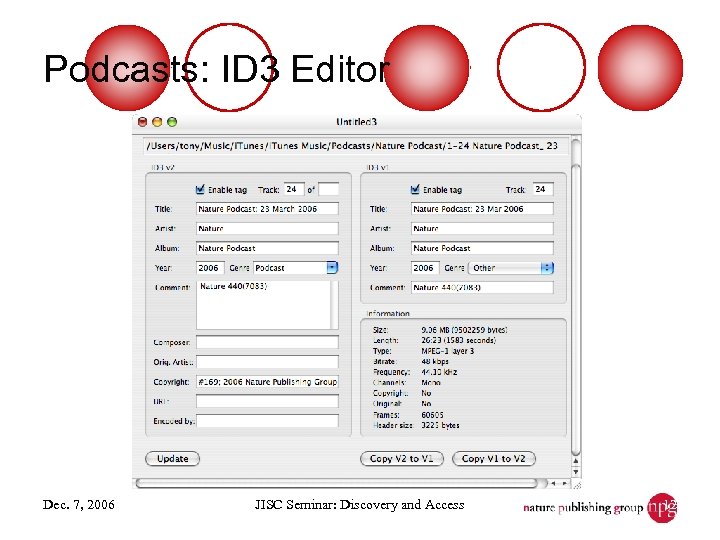Click the empty Encoded by field

pyautogui.click(x=267, y=421)
